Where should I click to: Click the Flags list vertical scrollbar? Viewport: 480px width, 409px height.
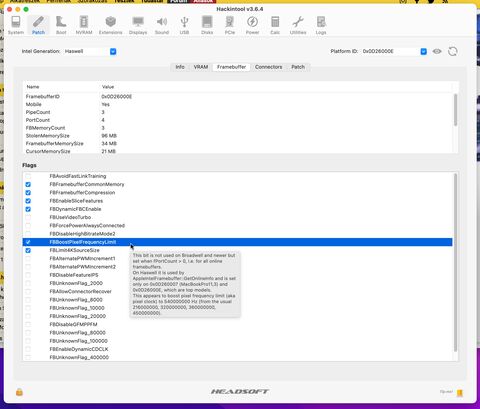[455, 262]
